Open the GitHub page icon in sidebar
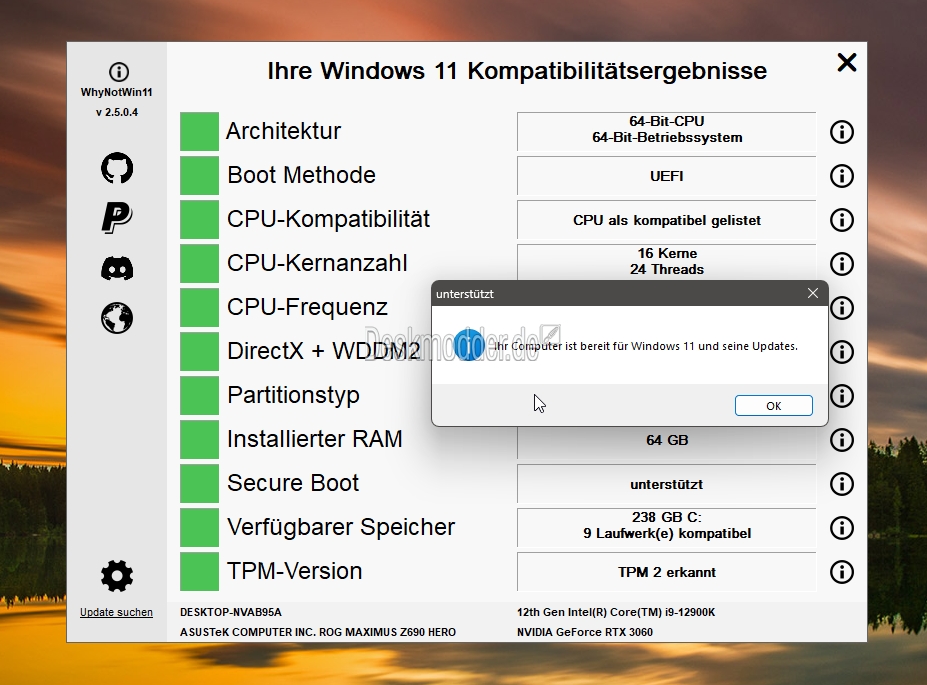The height and width of the screenshot is (685, 927). [x=117, y=168]
